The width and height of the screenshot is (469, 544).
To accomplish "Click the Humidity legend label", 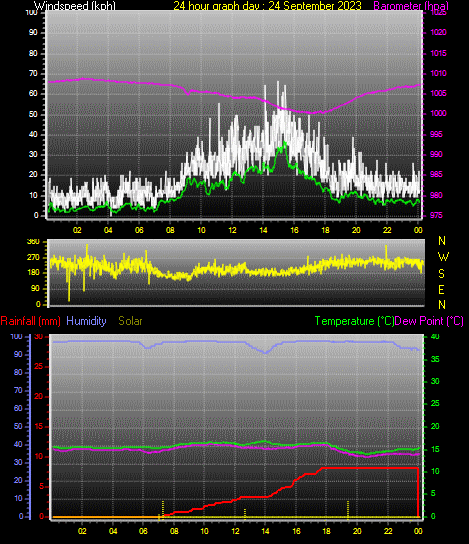I will pos(86,321).
